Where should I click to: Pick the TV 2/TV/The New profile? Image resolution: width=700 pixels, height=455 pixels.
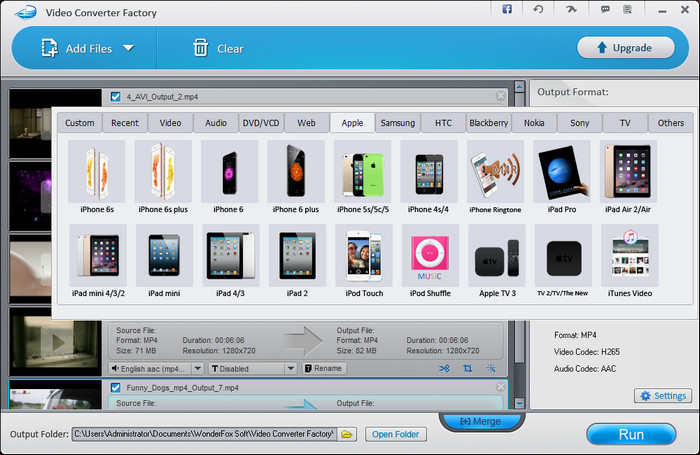pyautogui.click(x=563, y=261)
